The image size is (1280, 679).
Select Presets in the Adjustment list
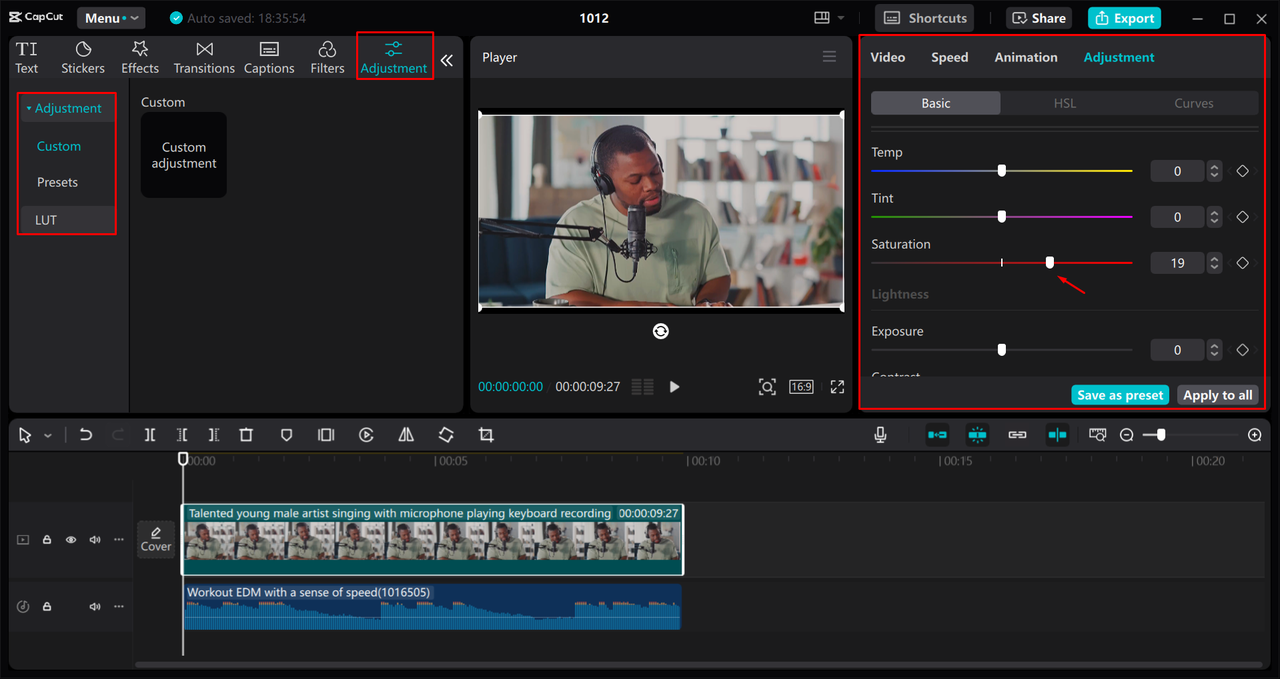[x=57, y=182]
